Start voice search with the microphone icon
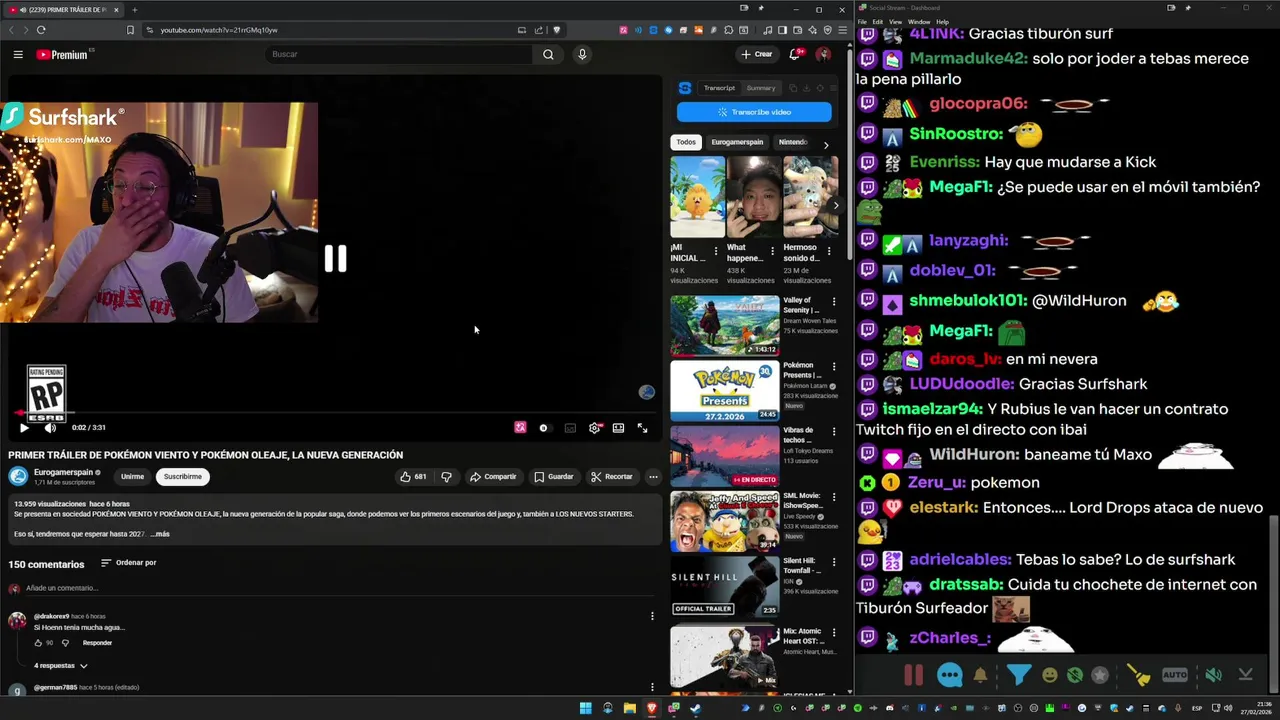Screen dimensions: 1280x720 (x=582, y=54)
